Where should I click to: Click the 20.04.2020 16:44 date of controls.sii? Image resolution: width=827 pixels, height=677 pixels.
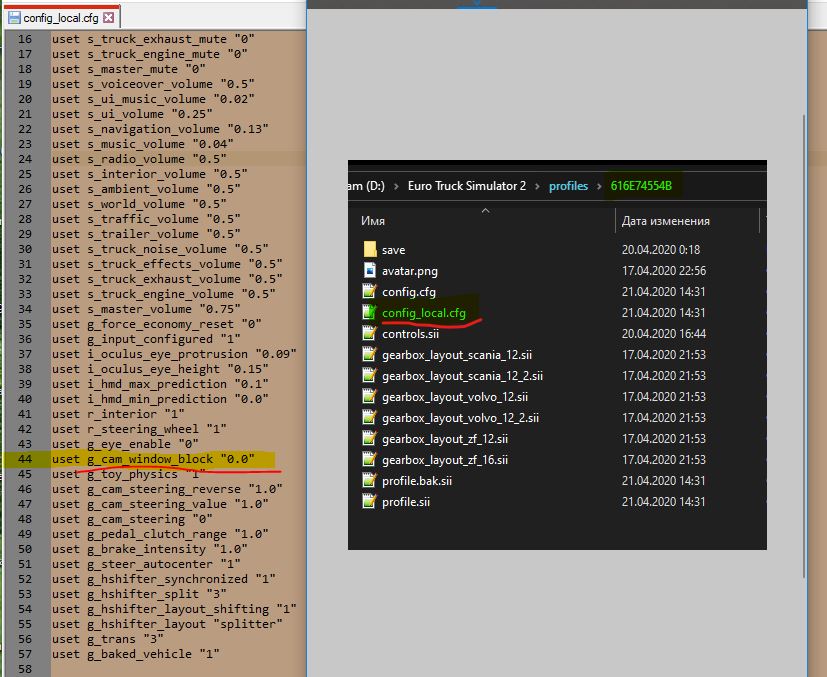pyautogui.click(x=663, y=334)
